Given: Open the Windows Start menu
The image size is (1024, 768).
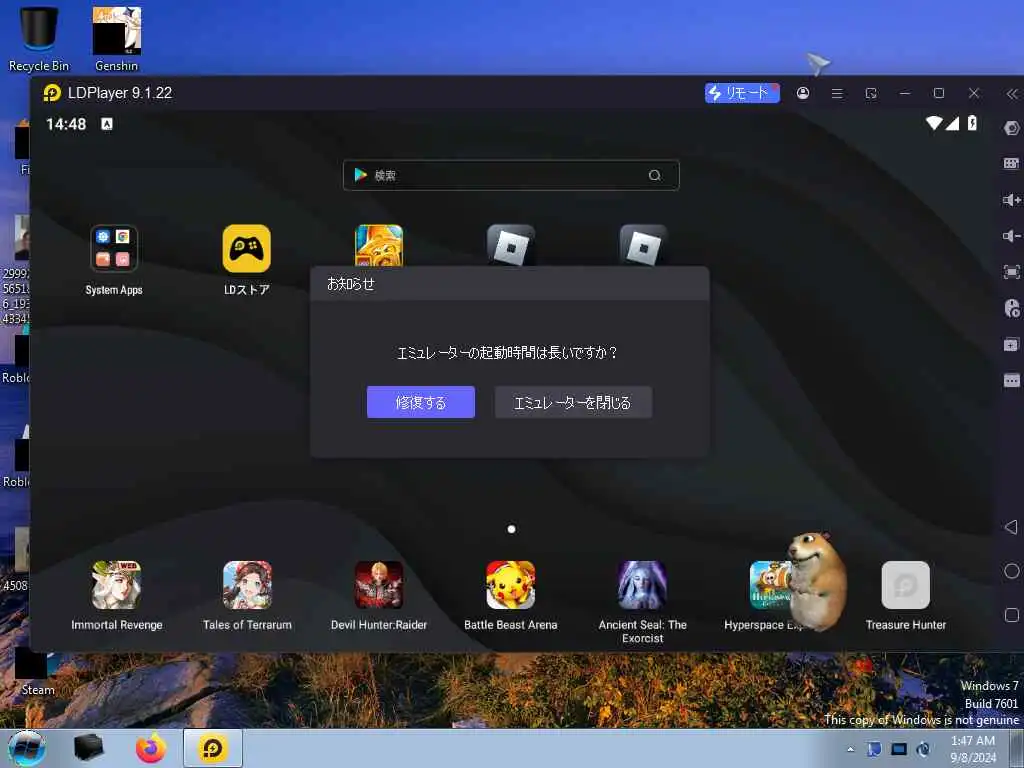Looking at the screenshot, I should tap(27, 748).
